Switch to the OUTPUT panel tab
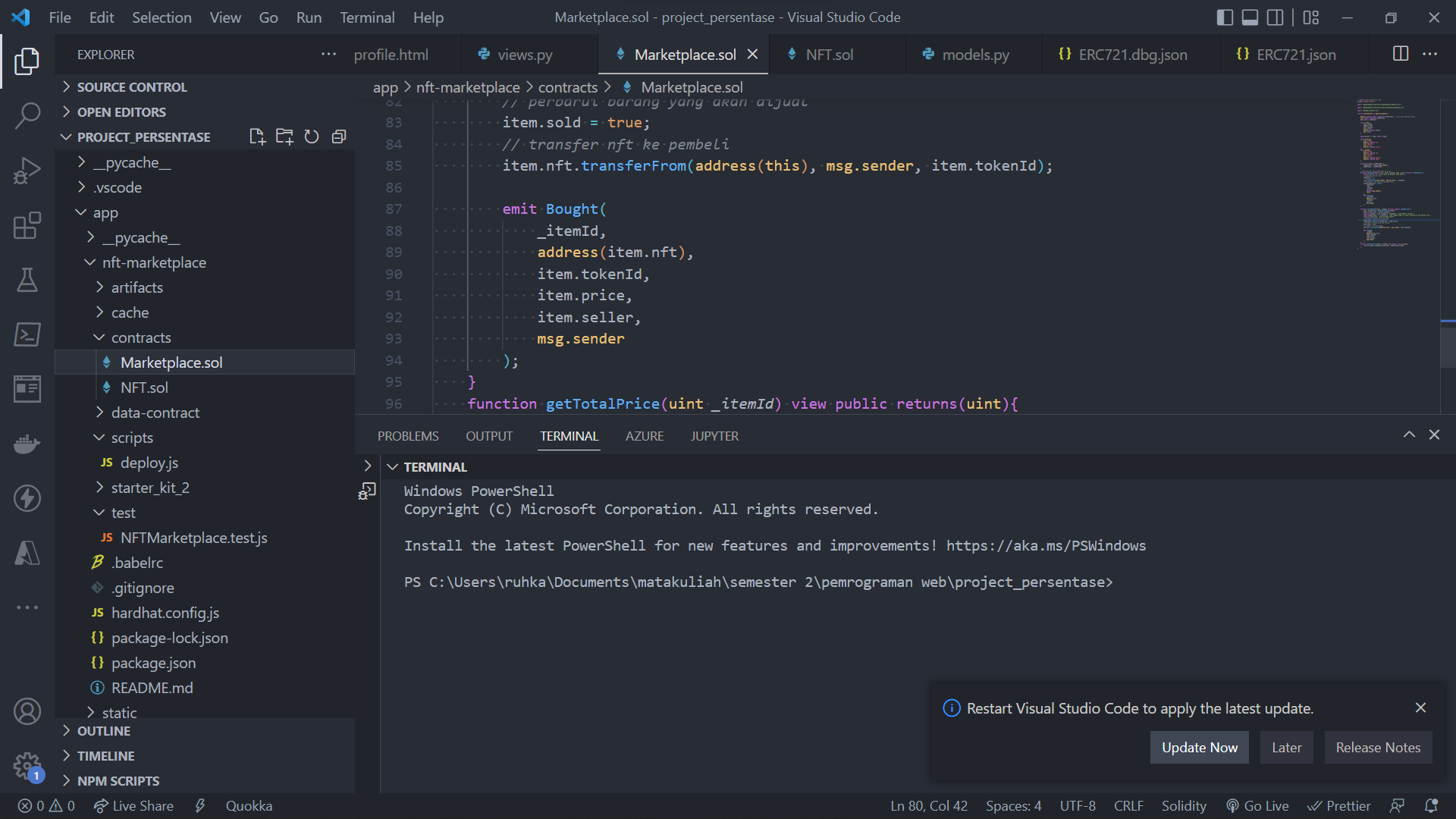Screen dimensions: 1456x819 point(489,436)
